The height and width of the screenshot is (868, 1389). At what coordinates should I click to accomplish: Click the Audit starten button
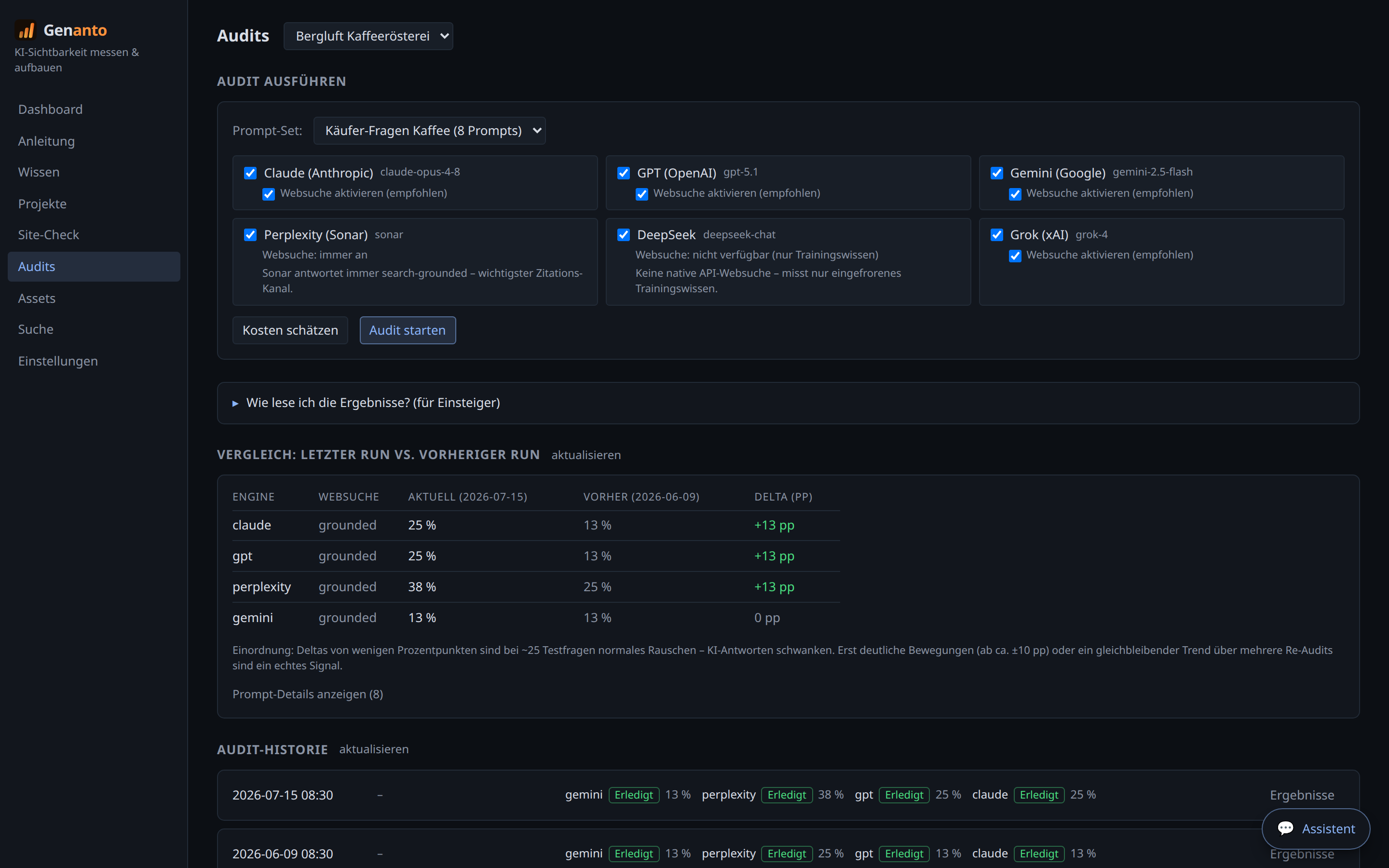click(408, 330)
